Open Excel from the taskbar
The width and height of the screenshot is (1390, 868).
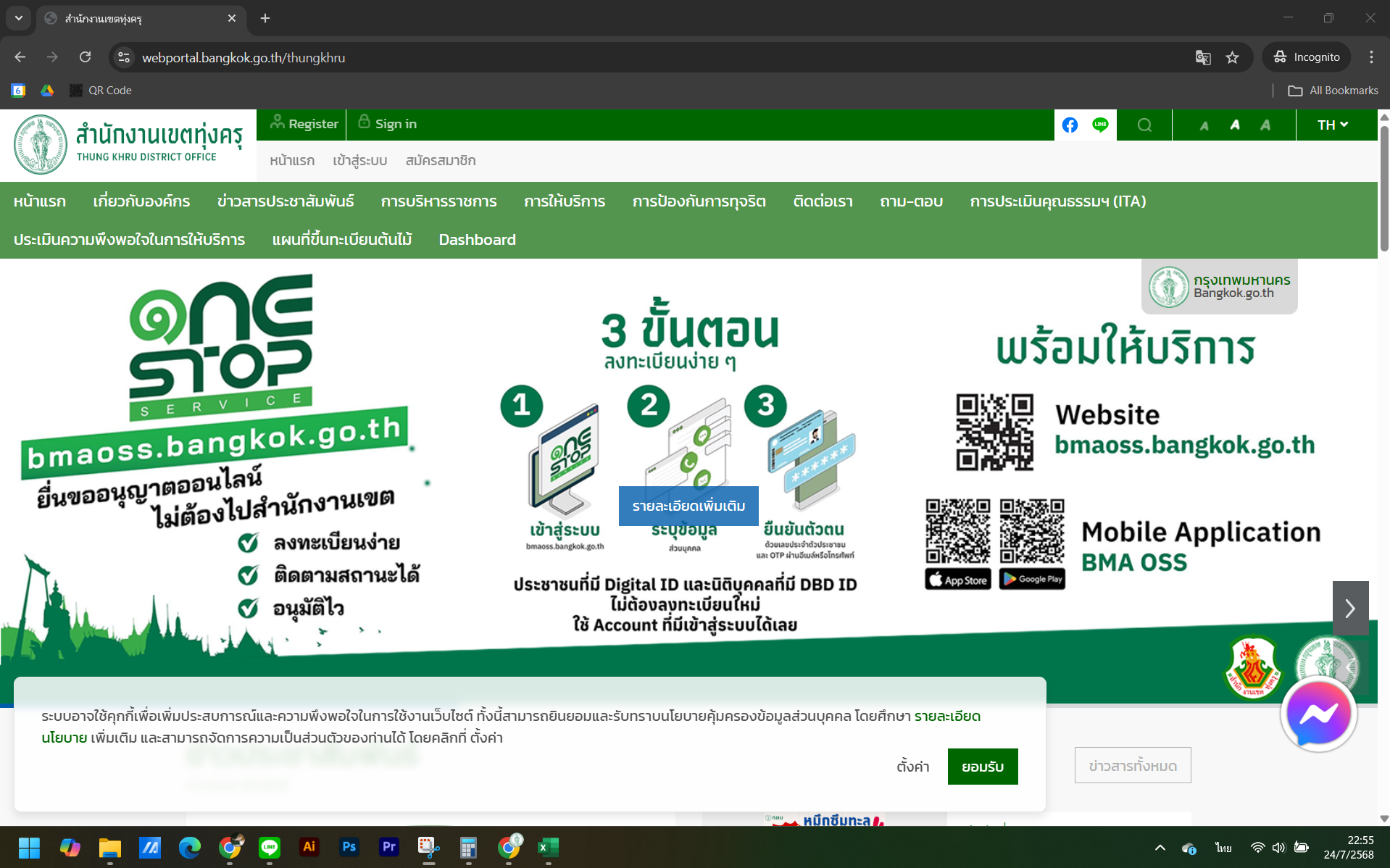tap(548, 847)
